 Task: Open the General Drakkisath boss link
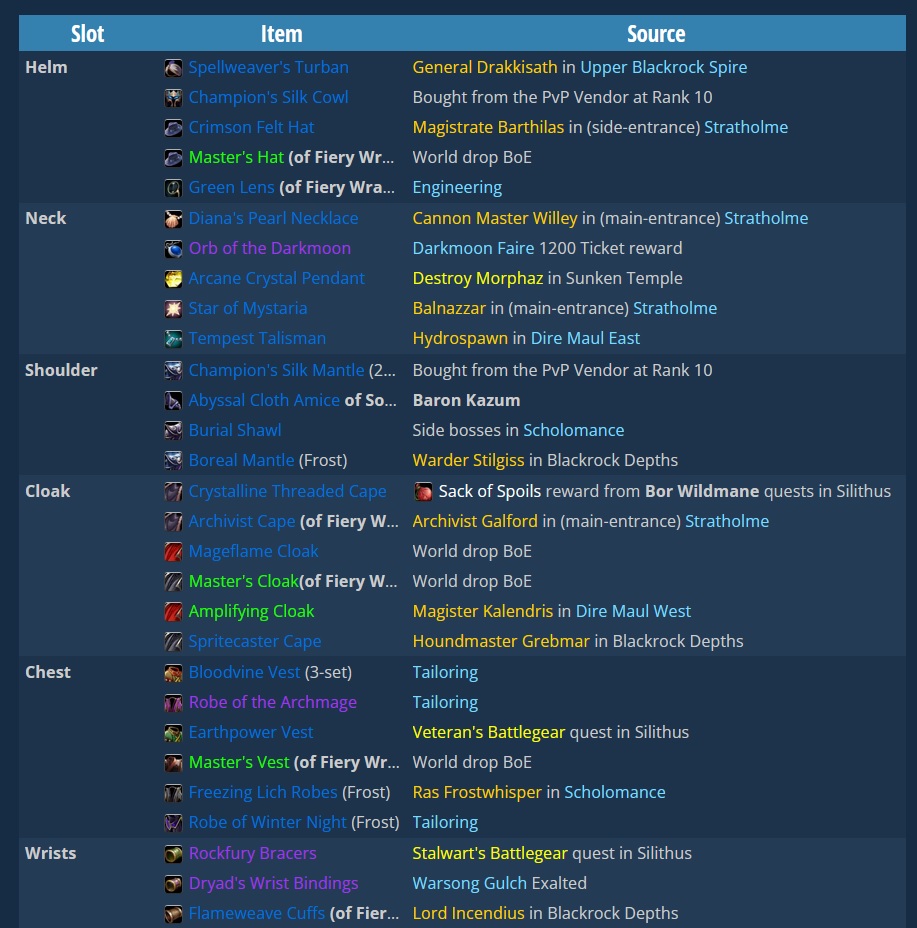pyautogui.click(x=485, y=67)
